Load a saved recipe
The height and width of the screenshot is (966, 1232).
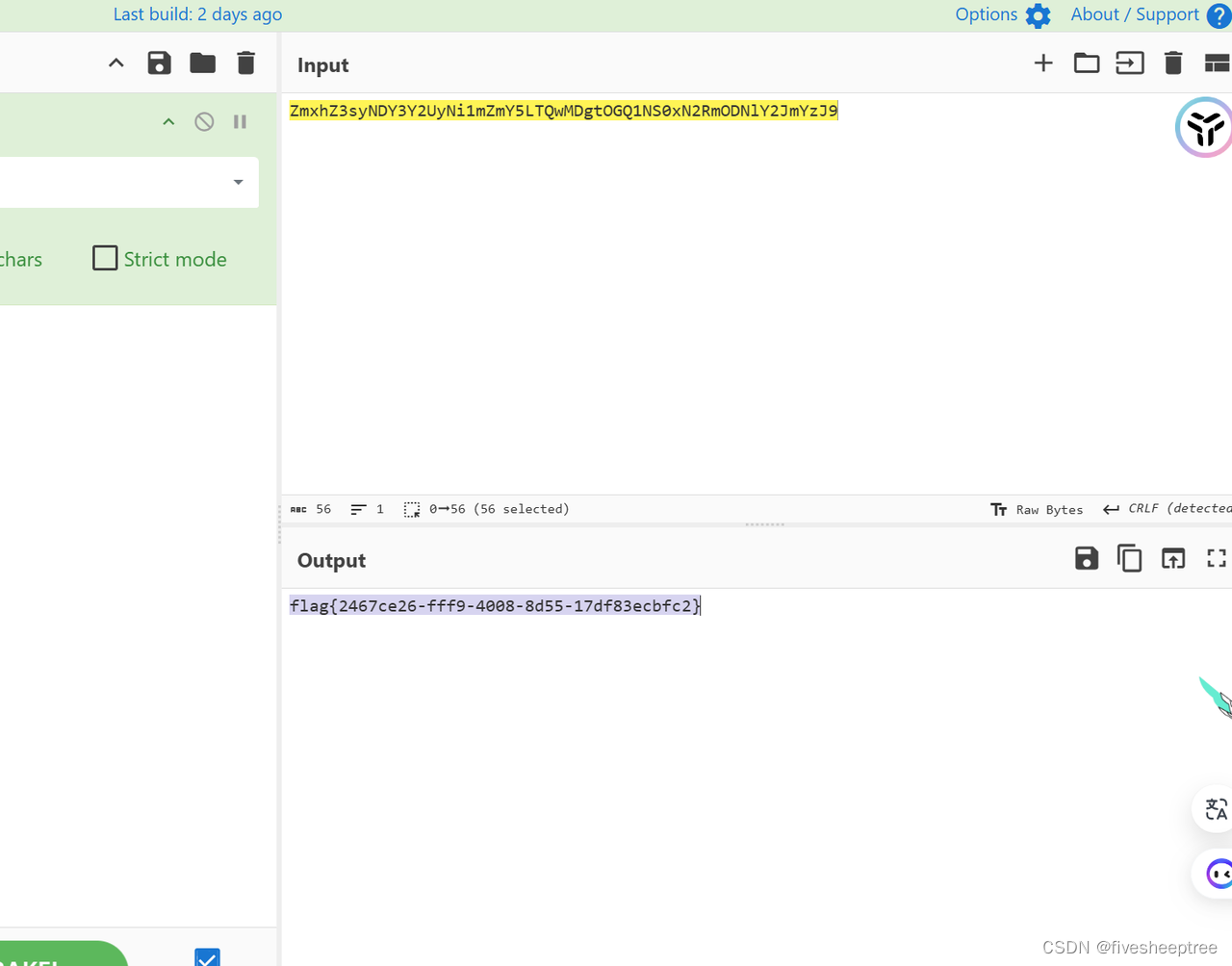pos(202,63)
